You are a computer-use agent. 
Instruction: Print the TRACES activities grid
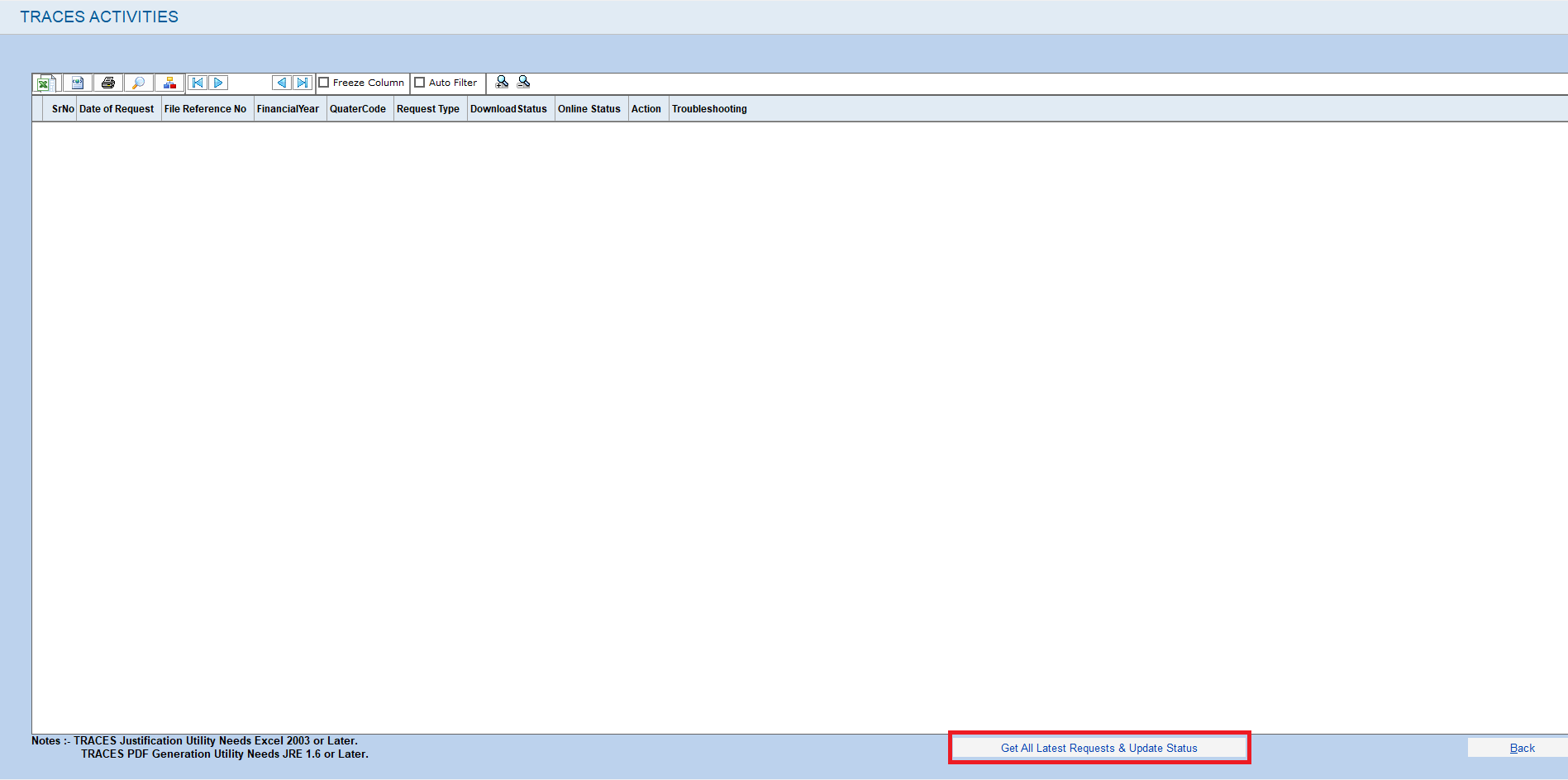click(x=107, y=83)
